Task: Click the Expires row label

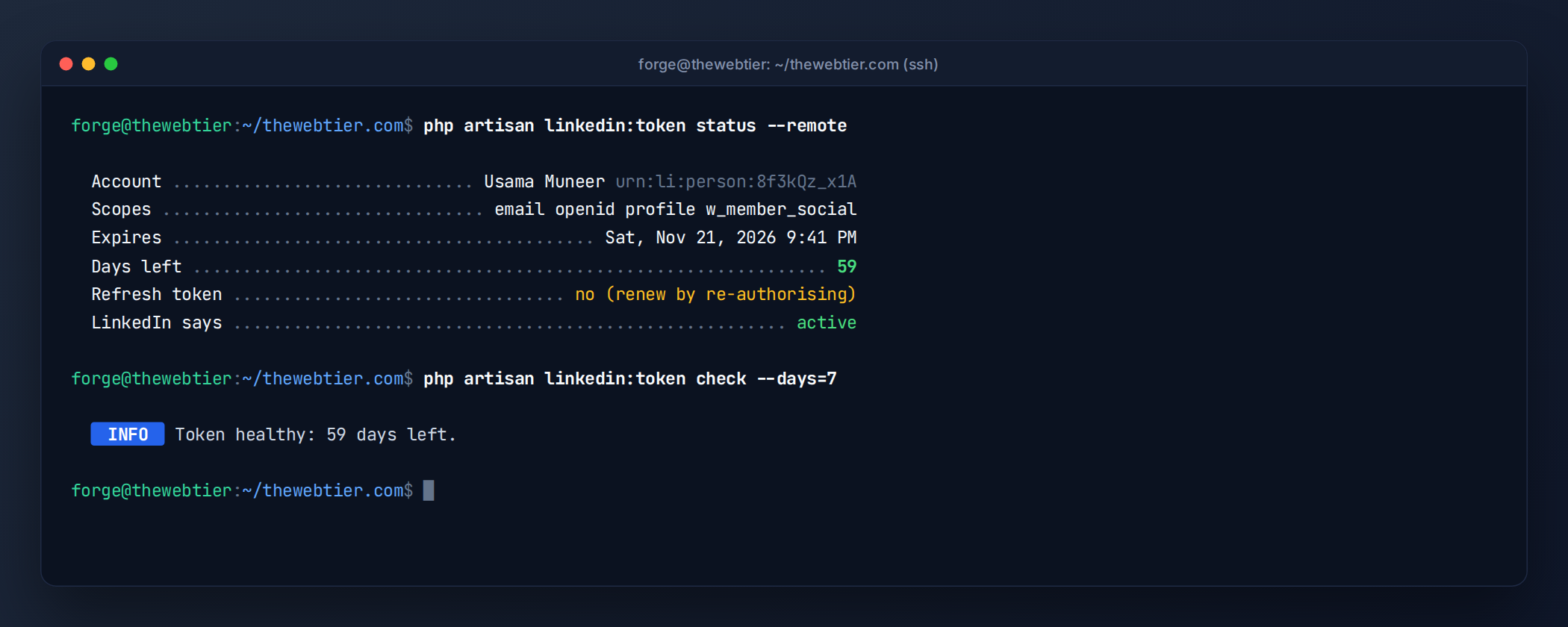Action: 126,237
